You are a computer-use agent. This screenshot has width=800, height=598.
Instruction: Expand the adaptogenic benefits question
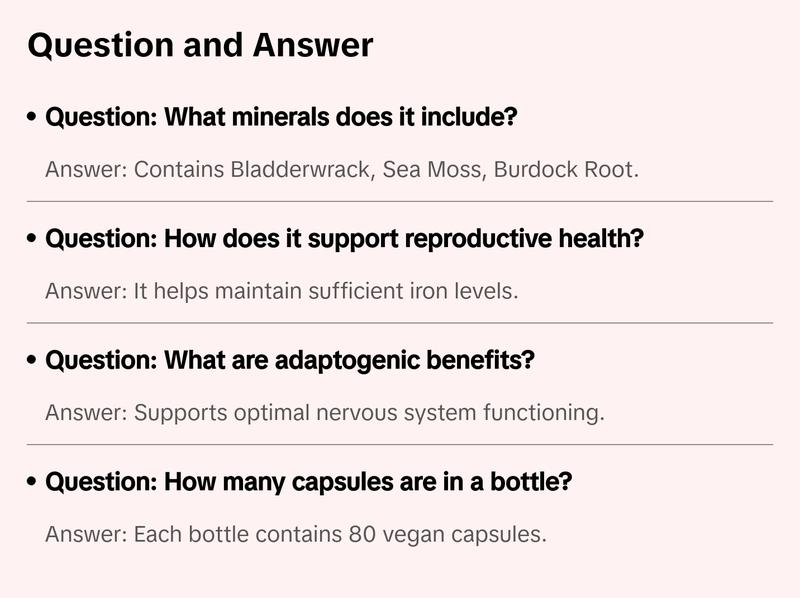pyautogui.click(x=290, y=361)
